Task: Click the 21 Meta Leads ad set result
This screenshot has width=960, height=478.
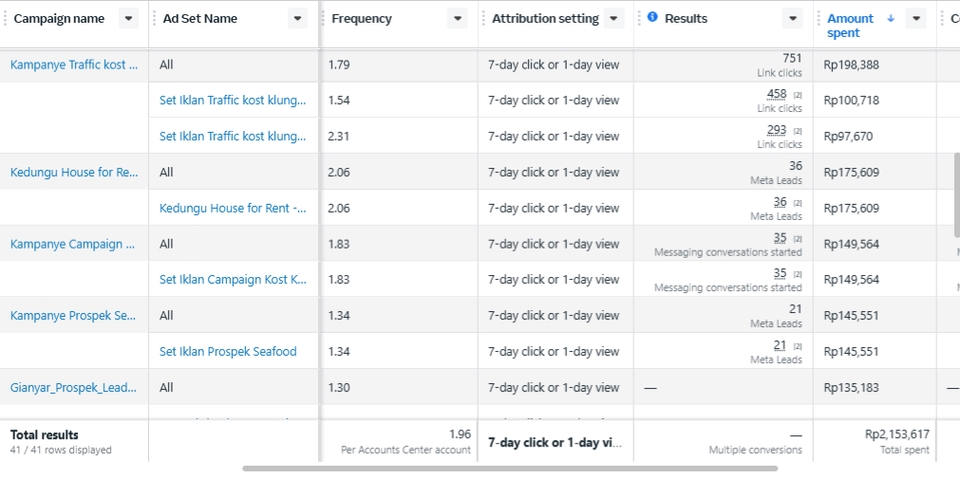Action: pyautogui.click(x=780, y=346)
